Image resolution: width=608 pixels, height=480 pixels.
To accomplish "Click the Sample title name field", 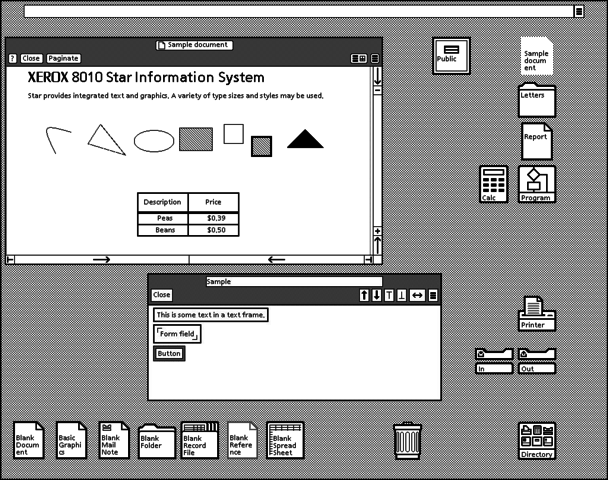I will coord(294,281).
